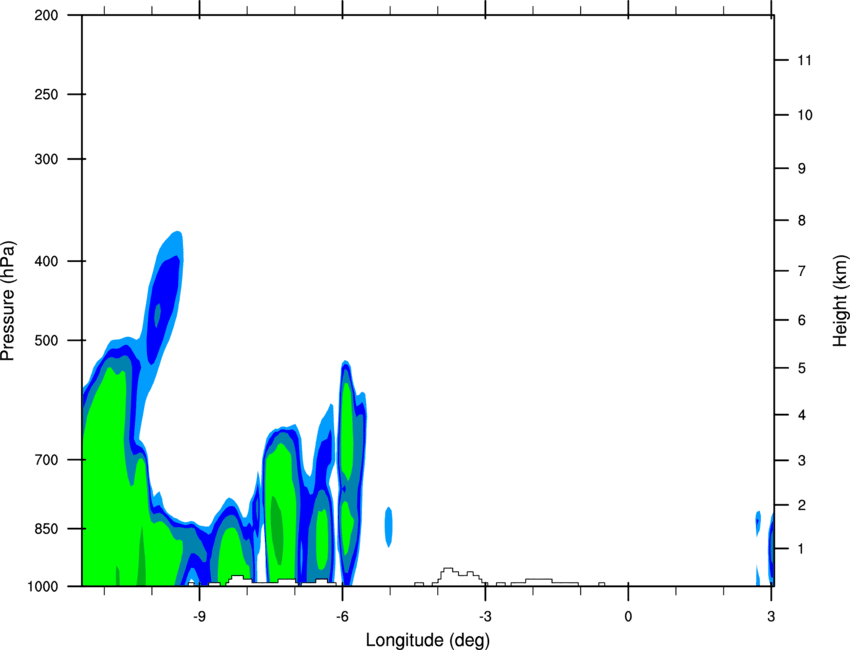Click the 850 pressure tick label
850x650 pixels.
[46, 529]
